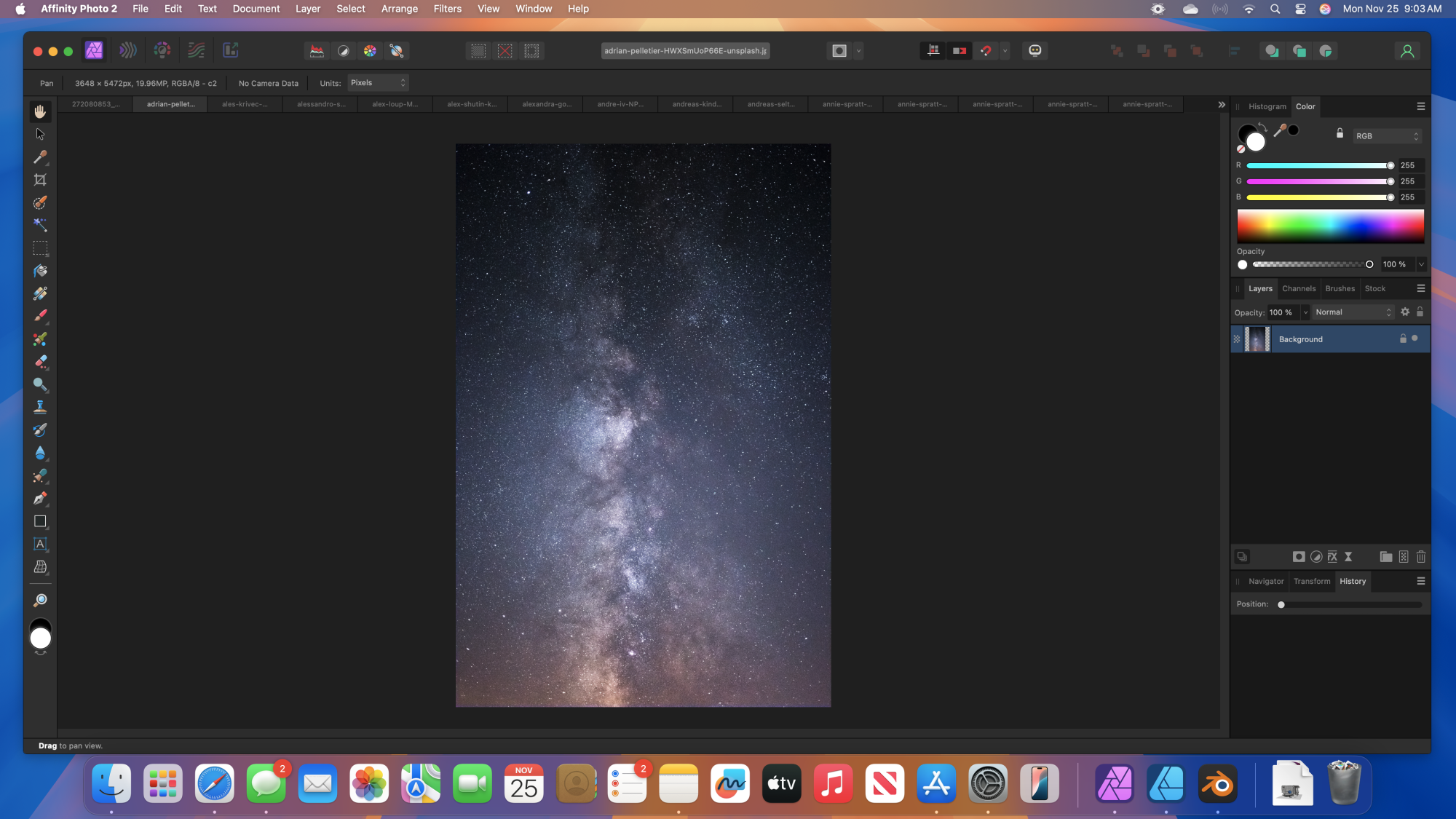Screen dimensions: 1456x819
Task: Switch to the Channels tab
Action: click(x=1299, y=288)
